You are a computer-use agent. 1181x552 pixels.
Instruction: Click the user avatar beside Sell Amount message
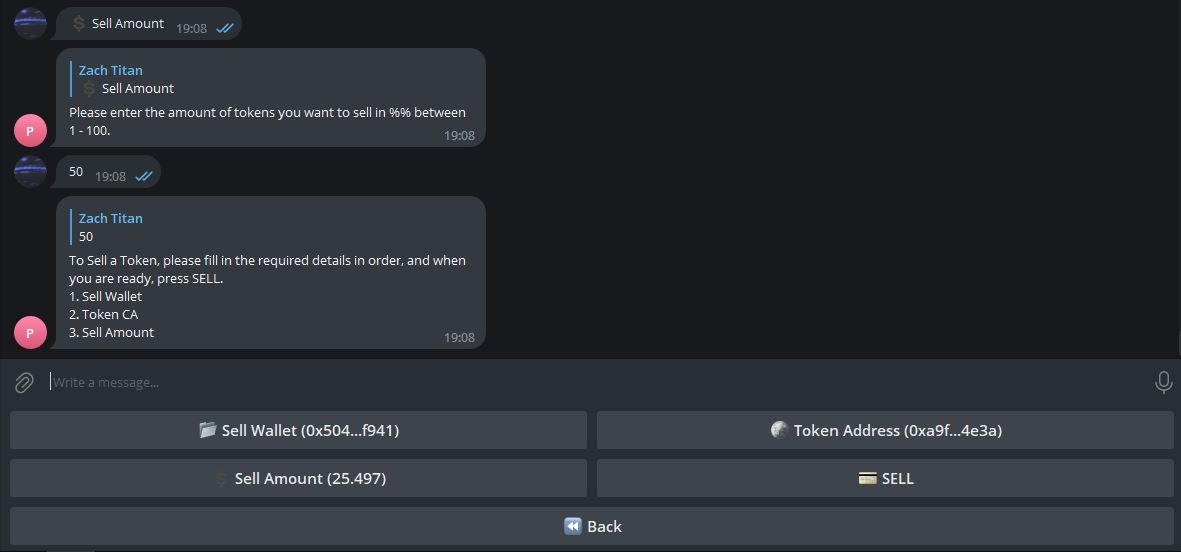[x=30, y=23]
